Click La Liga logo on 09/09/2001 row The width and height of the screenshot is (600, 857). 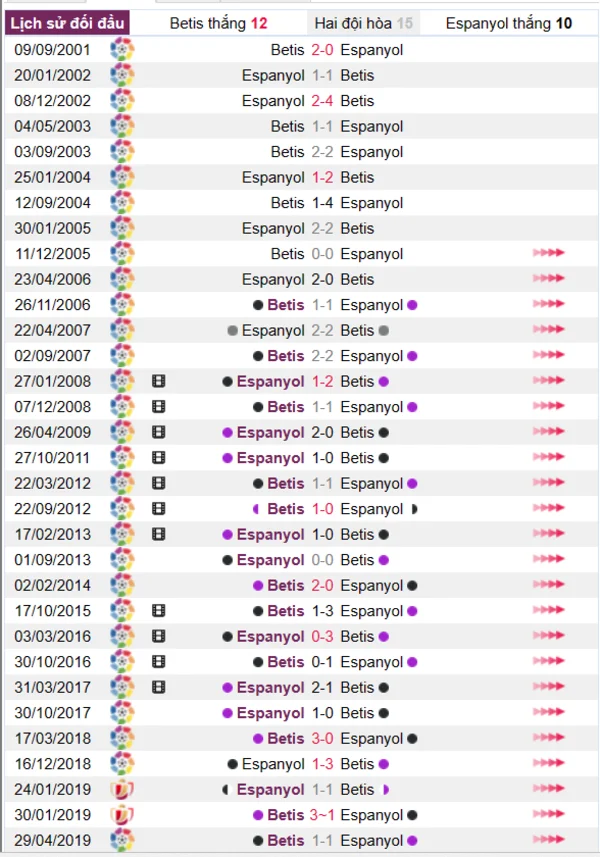(122, 50)
